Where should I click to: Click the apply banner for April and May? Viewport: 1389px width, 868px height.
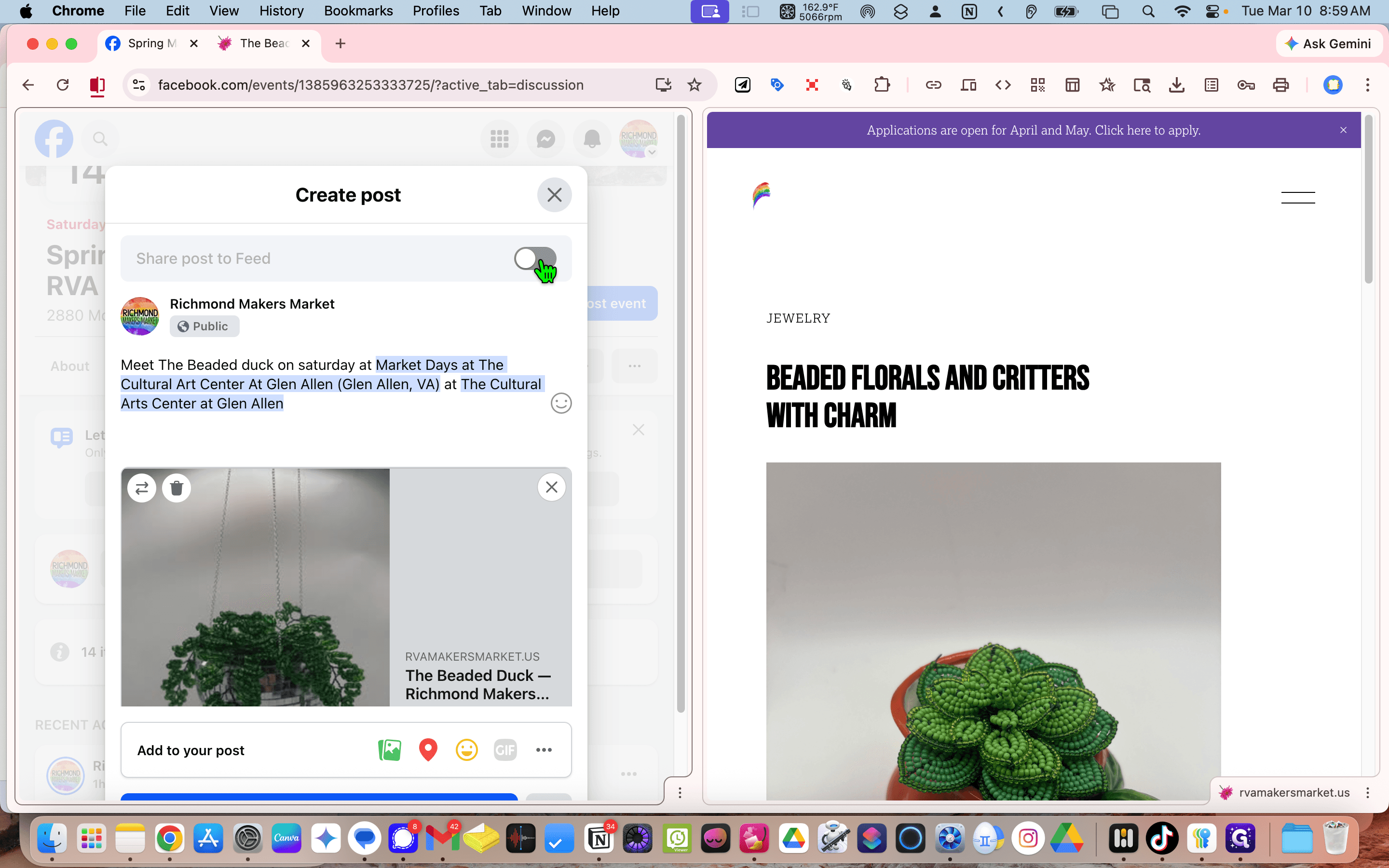[x=1033, y=130]
